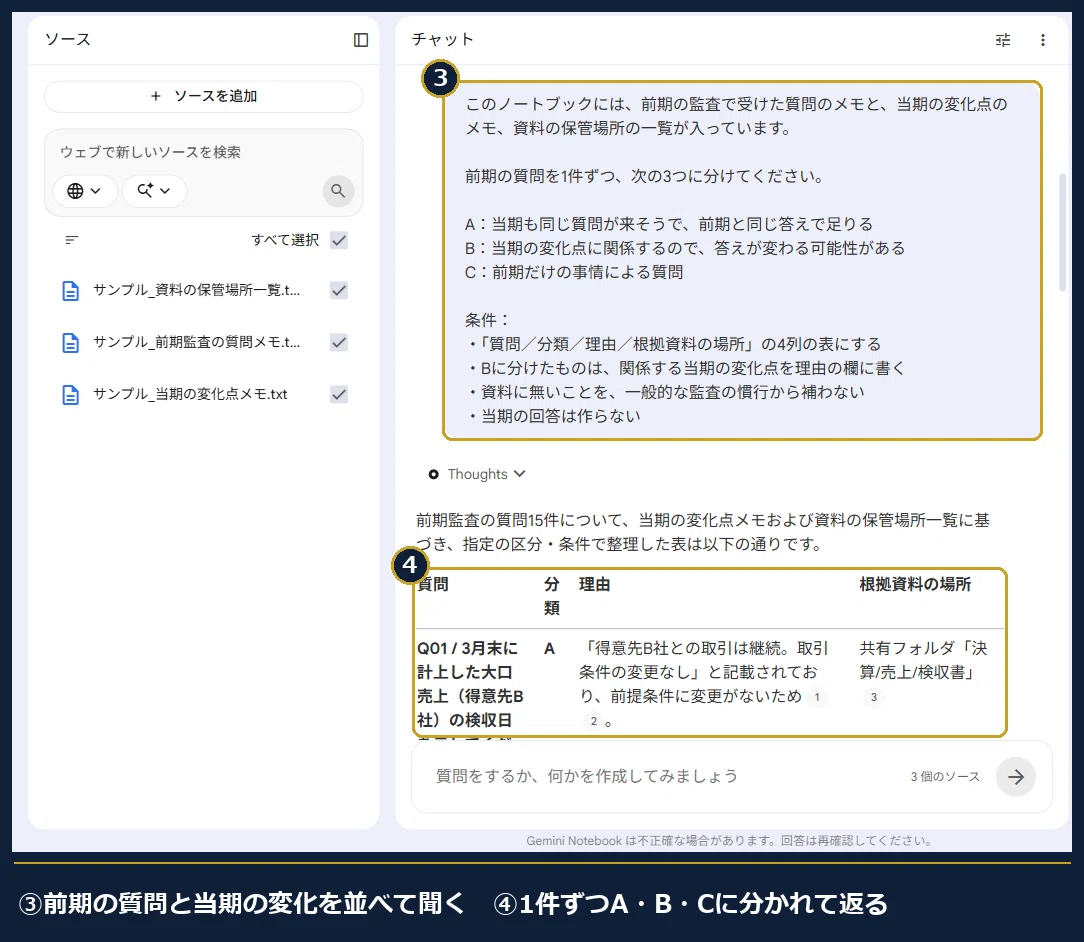Collapse the ソース panel with the sidebar icon
The height and width of the screenshot is (942, 1084).
coord(361,40)
